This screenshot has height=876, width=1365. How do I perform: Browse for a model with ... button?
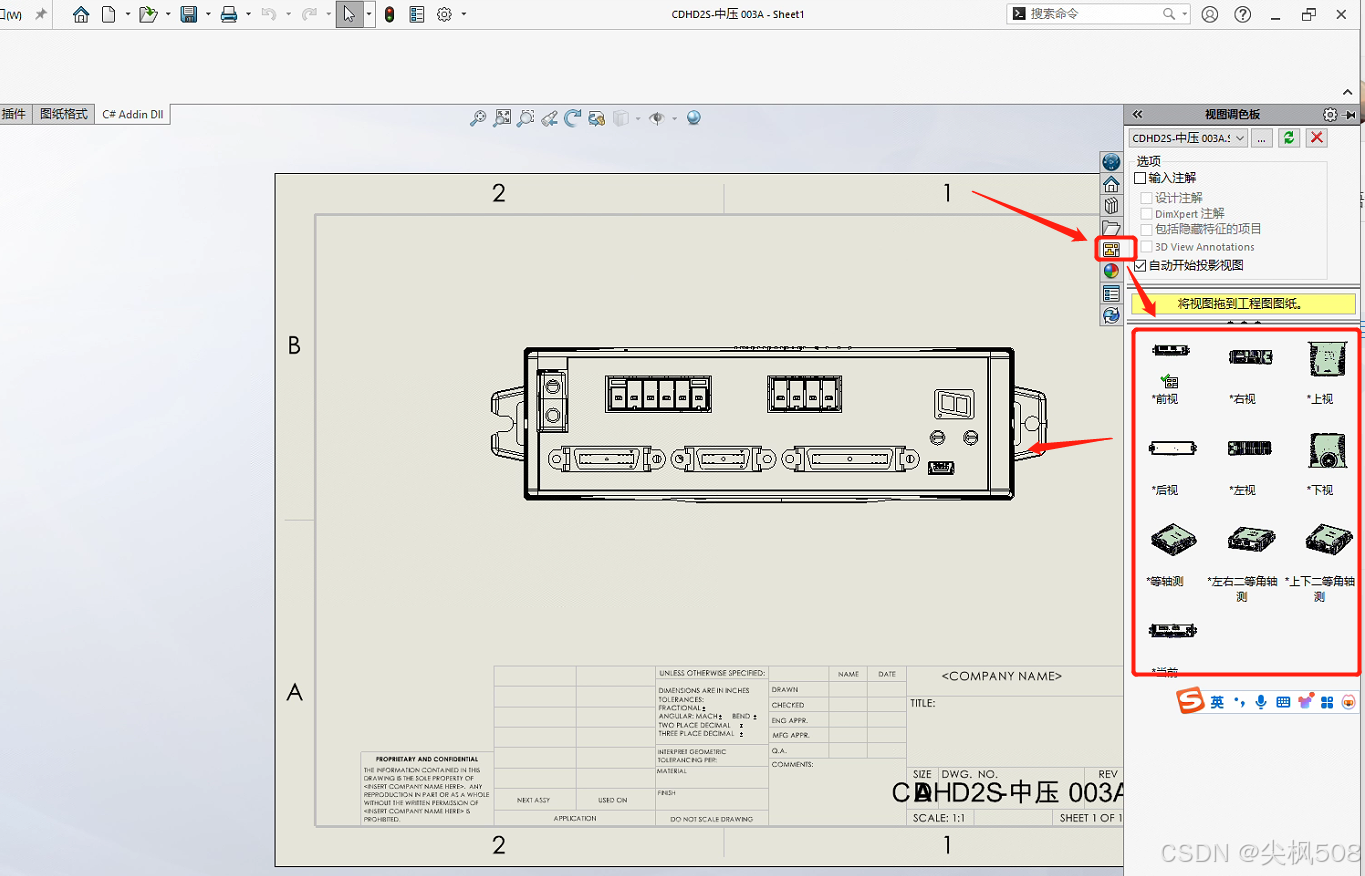coord(1262,138)
